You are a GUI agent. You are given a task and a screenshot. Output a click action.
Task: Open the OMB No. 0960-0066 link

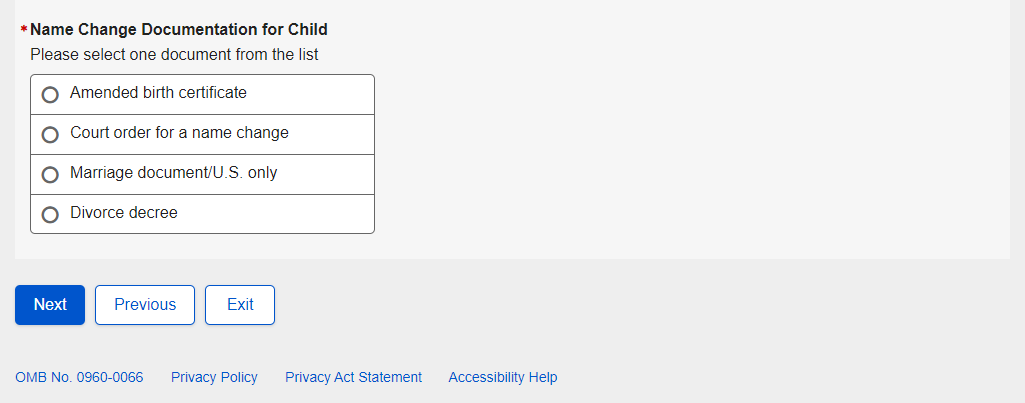coord(79,377)
